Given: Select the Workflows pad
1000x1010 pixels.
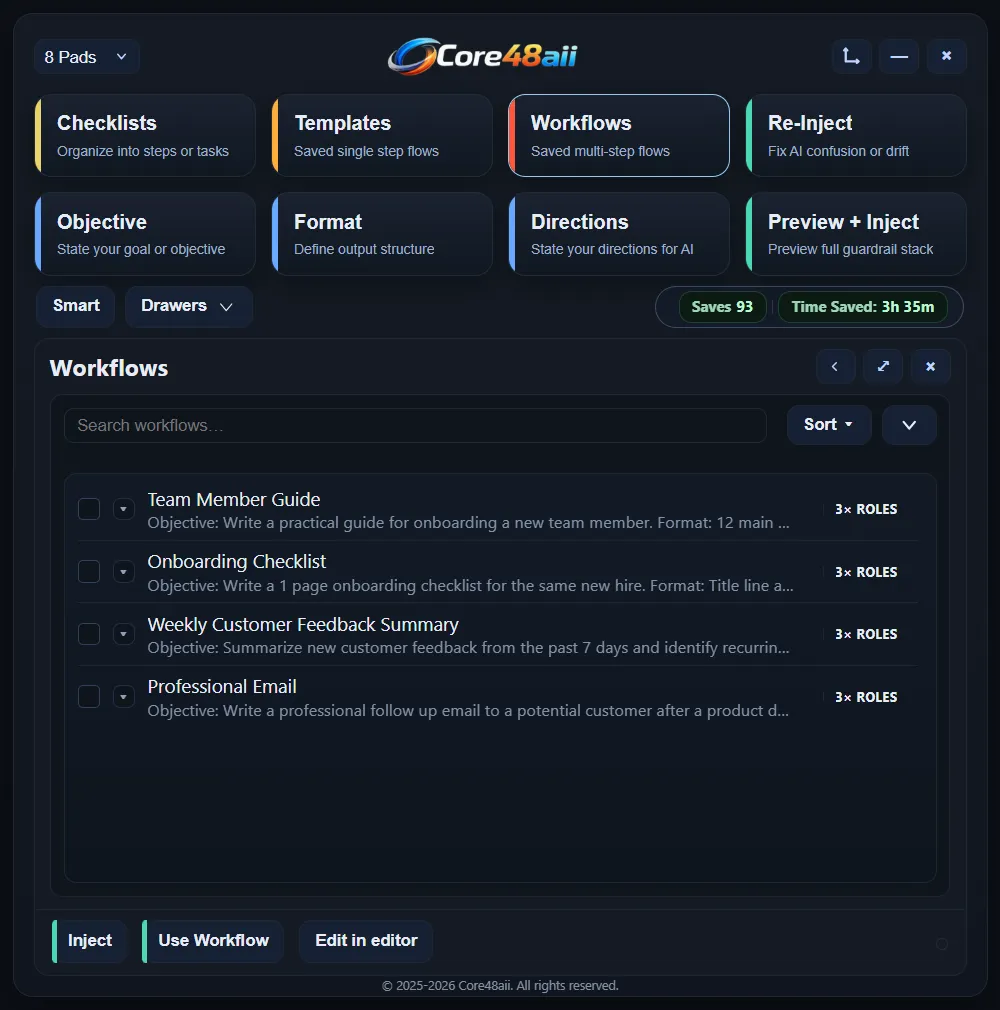Looking at the screenshot, I should [619, 135].
